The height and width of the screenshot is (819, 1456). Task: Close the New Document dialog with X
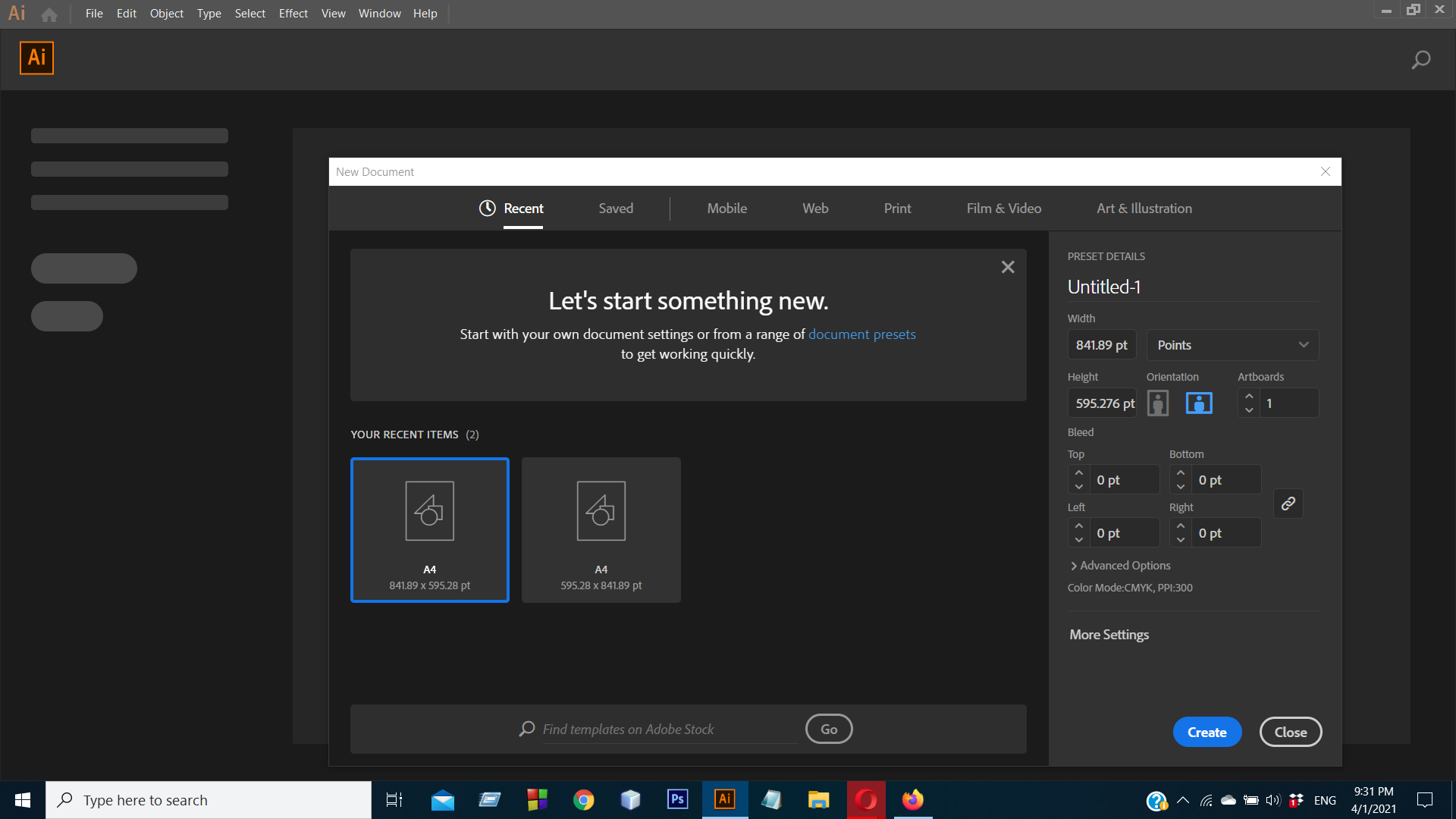(1326, 171)
